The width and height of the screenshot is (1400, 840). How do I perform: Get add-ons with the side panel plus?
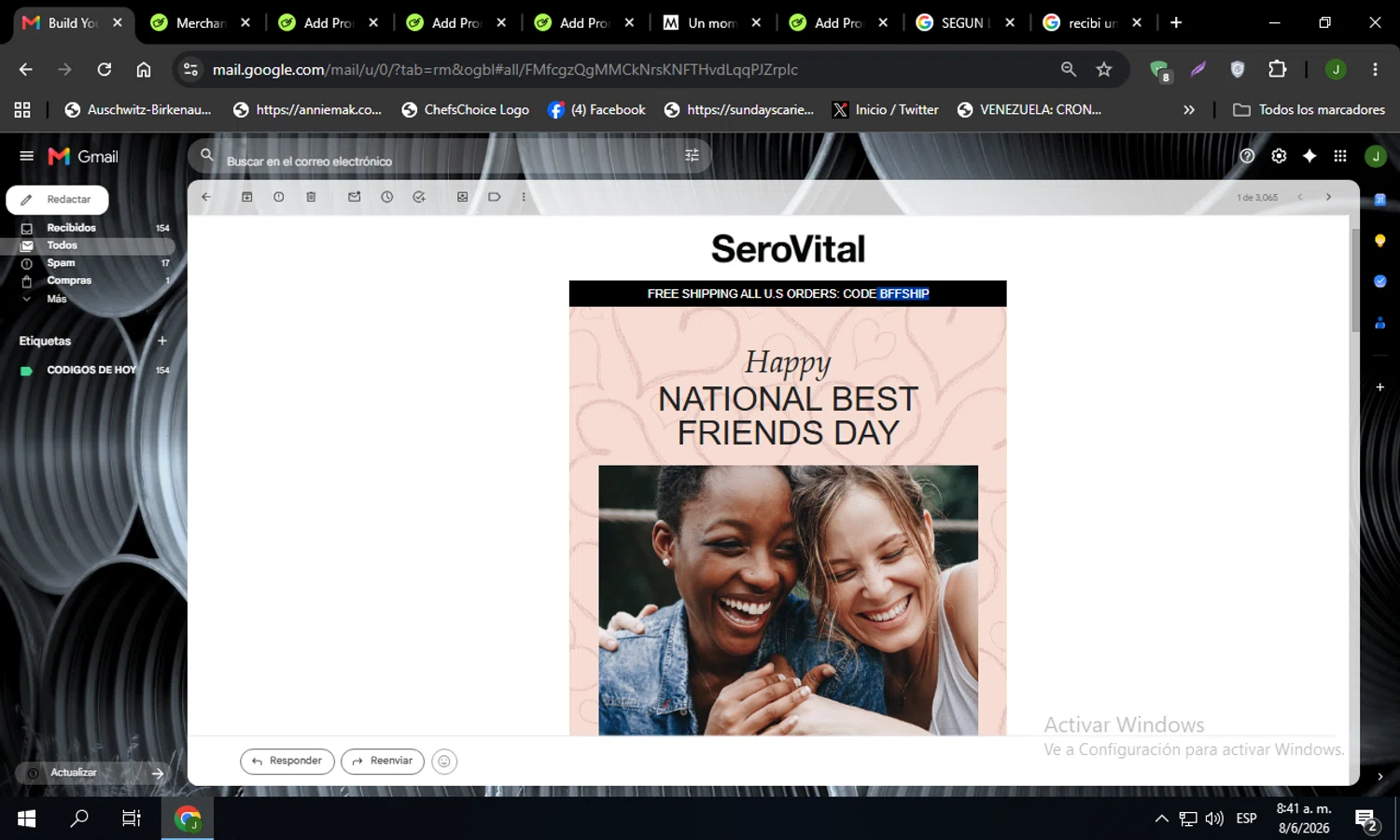1379,386
